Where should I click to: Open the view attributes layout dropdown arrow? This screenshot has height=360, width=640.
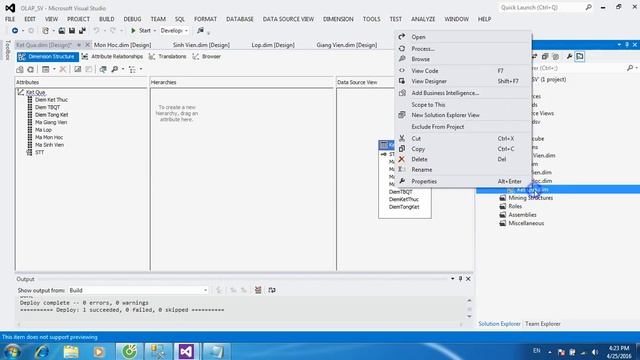click(54, 69)
